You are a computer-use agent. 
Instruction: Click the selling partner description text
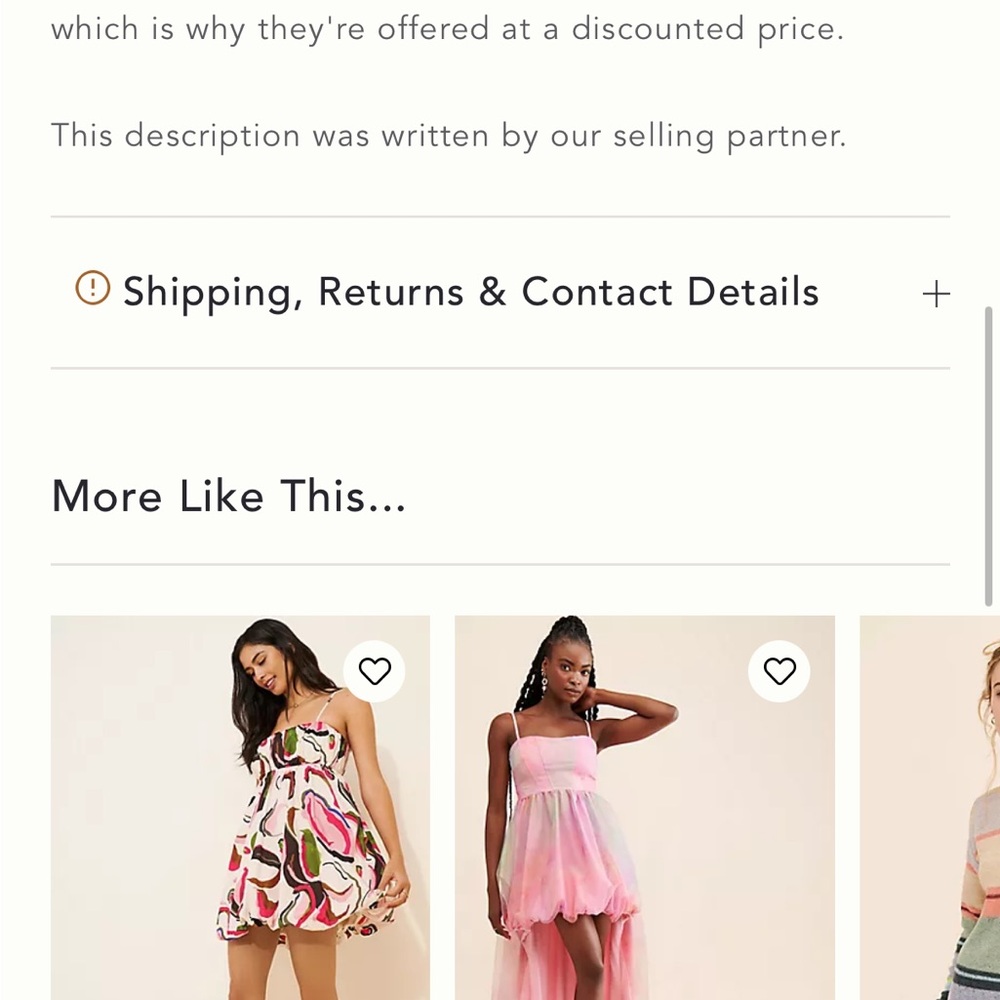(448, 135)
